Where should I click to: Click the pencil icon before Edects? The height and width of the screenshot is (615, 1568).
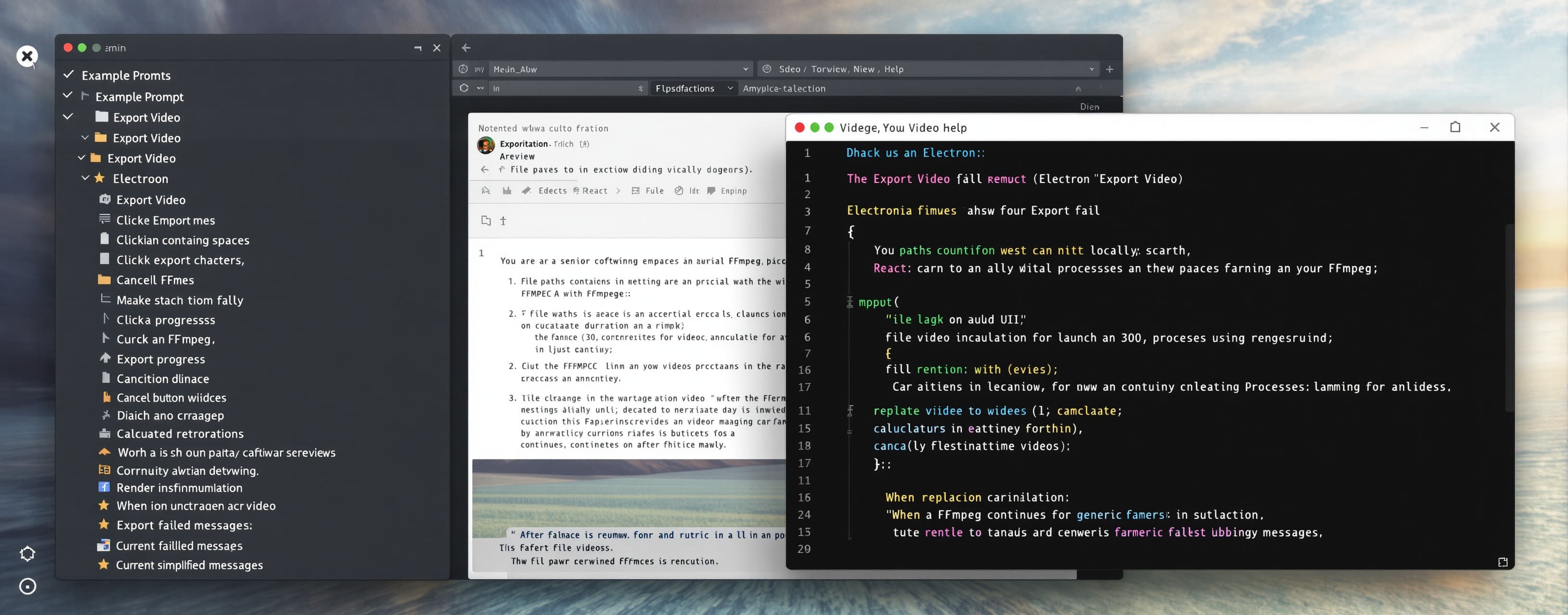coord(526,191)
